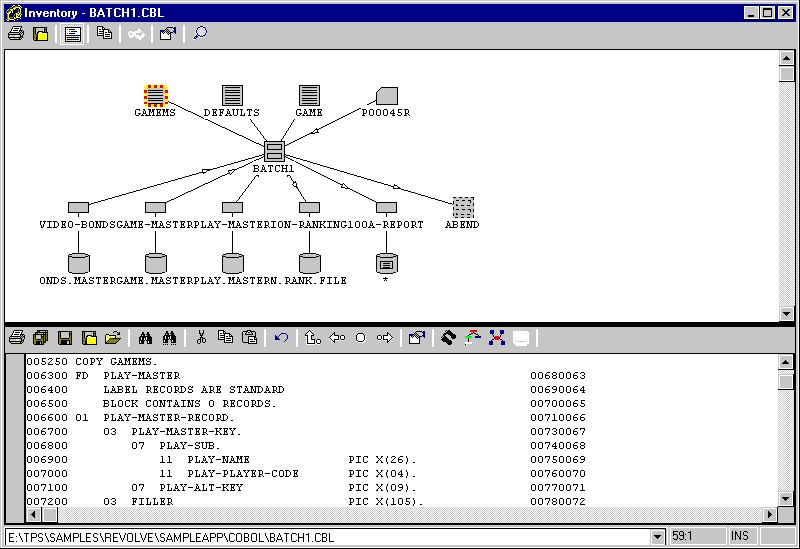Click the scissors cut icon

click(201, 338)
